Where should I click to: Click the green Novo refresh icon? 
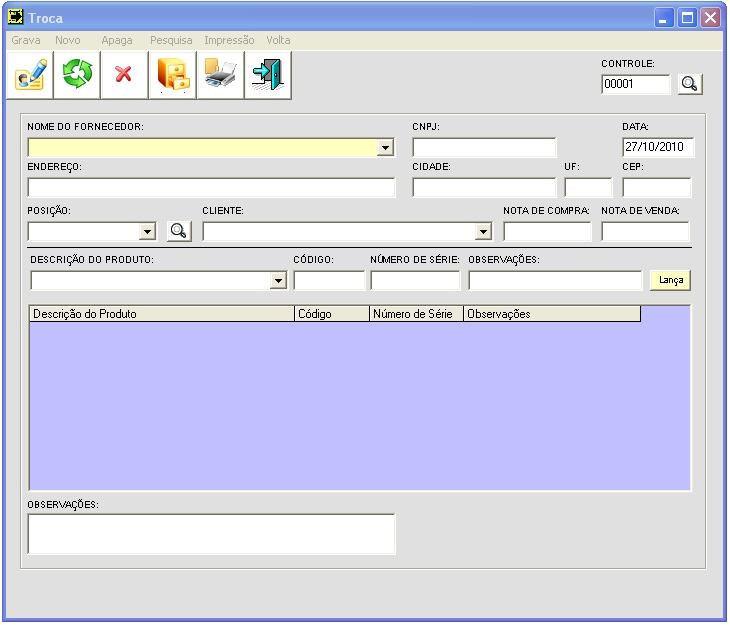(x=77, y=75)
